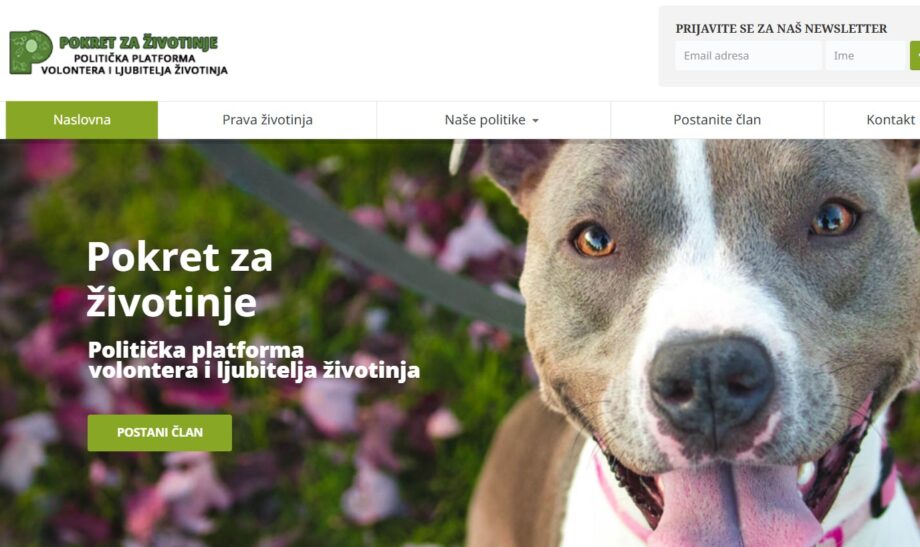Click the Naše politike dropdown caret
This screenshot has width=920, height=547.
[535, 121]
